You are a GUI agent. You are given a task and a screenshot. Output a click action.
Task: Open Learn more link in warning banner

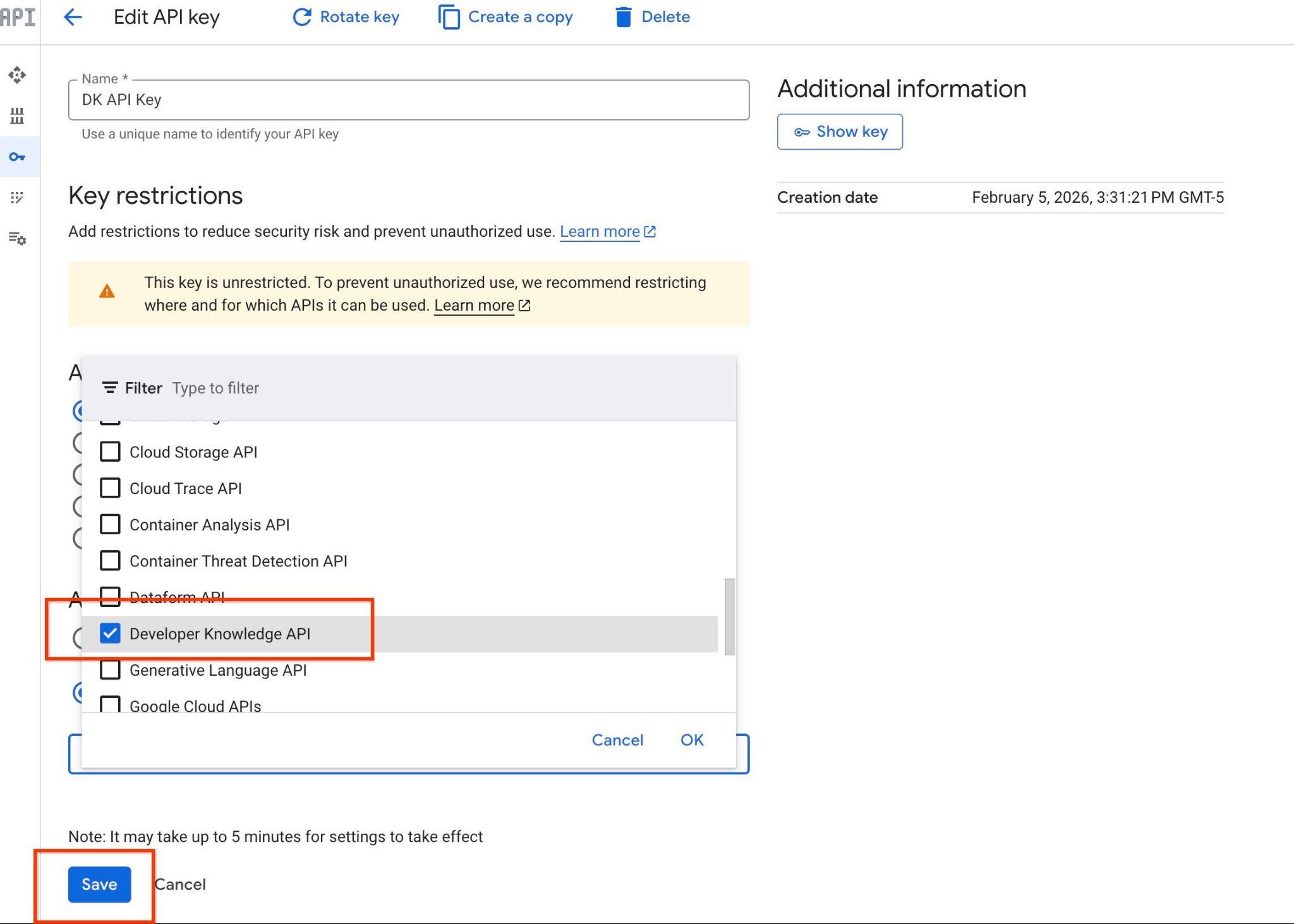[475, 306]
